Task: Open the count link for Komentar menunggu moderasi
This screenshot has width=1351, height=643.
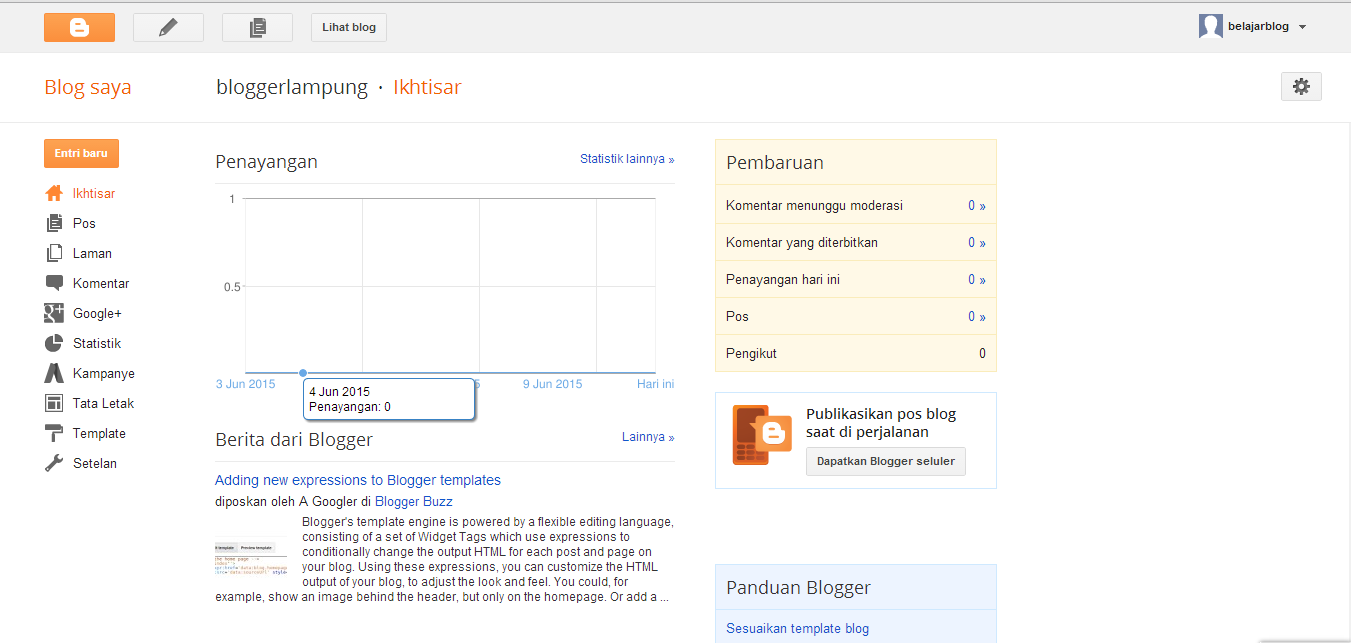Action: coord(977,206)
